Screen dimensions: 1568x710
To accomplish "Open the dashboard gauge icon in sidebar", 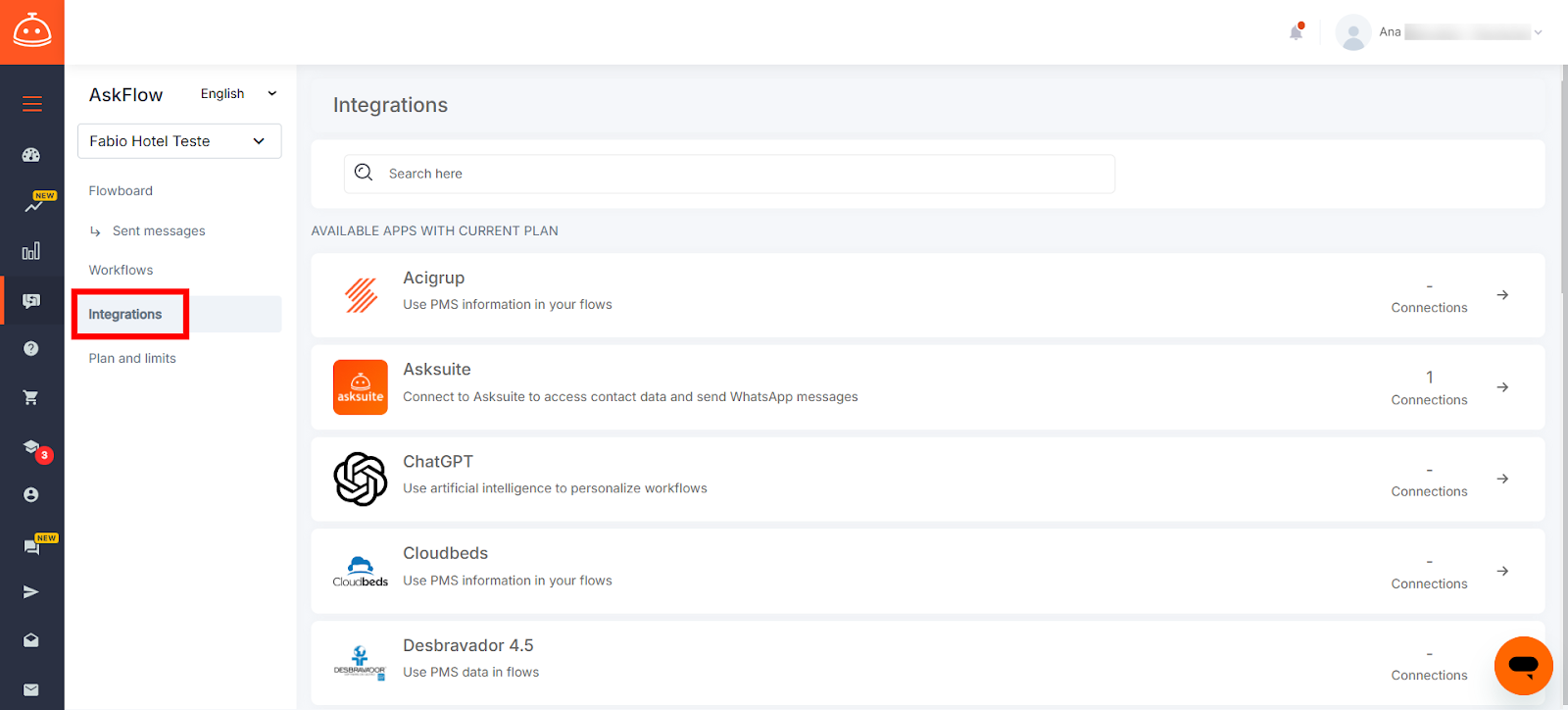I will [x=31, y=154].
